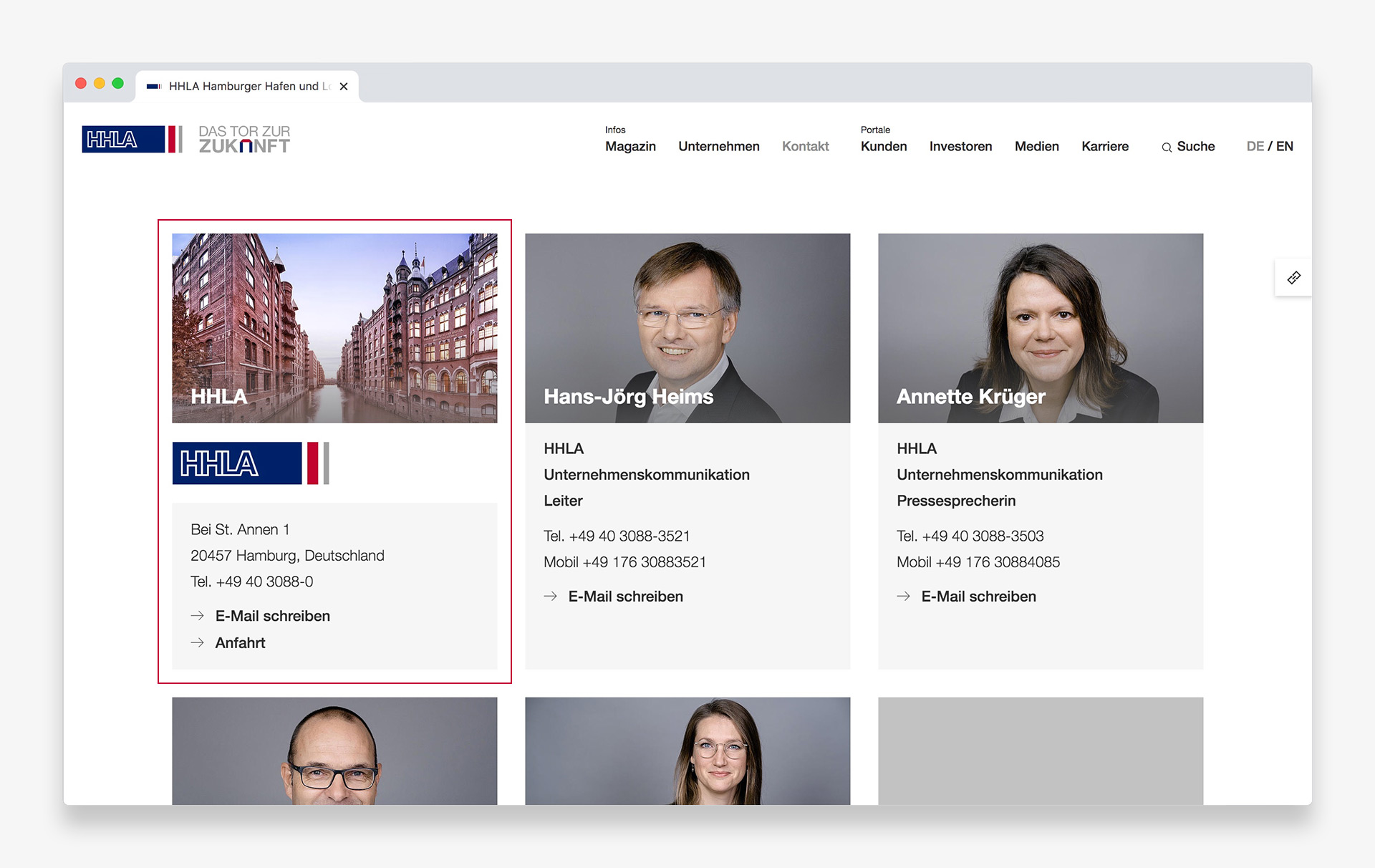Click E-Mail schreiben for Annette Krüger
Screen dimensions: 1375x868
pos(978,597)
